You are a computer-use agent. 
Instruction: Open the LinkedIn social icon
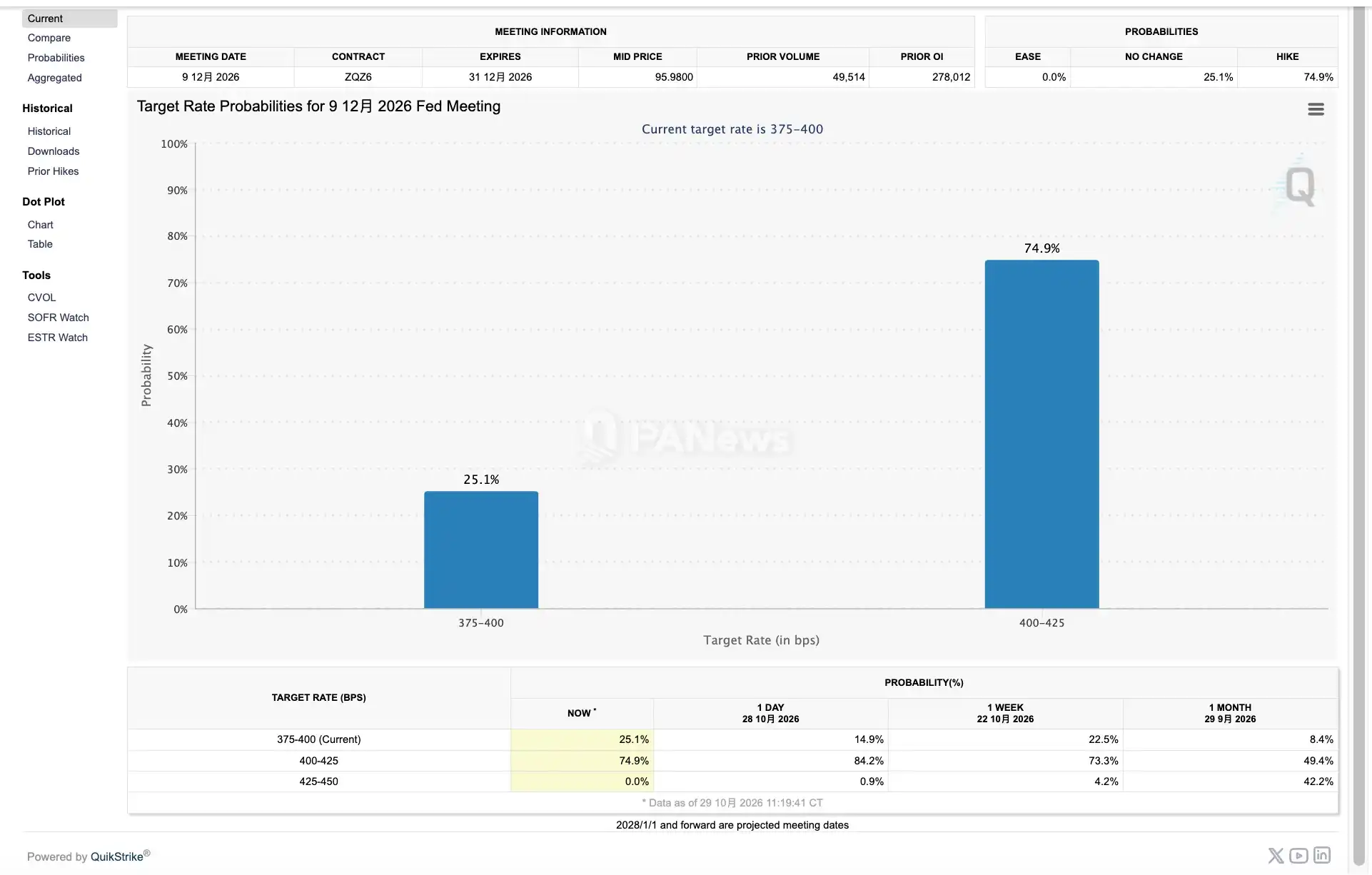[1322, 855]
